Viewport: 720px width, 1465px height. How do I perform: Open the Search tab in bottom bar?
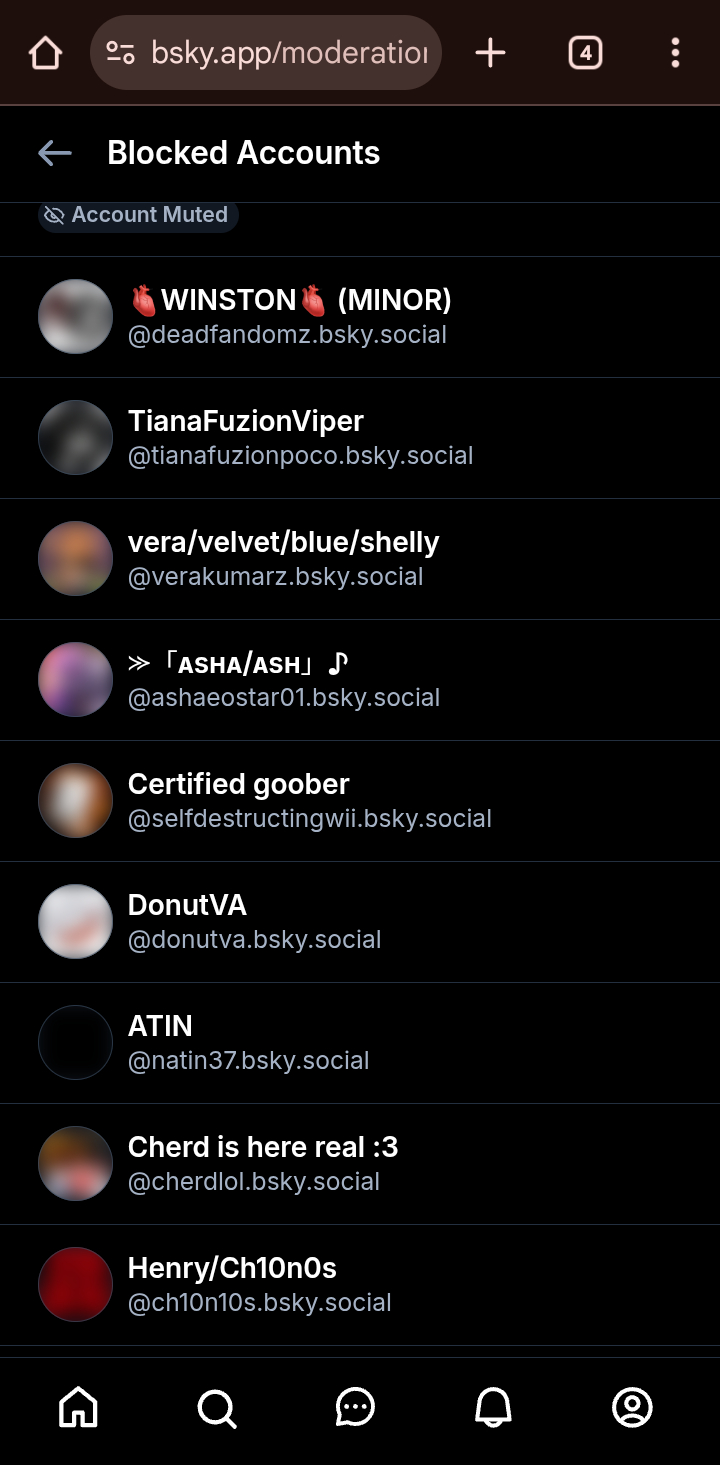[x=217, y=1407]
